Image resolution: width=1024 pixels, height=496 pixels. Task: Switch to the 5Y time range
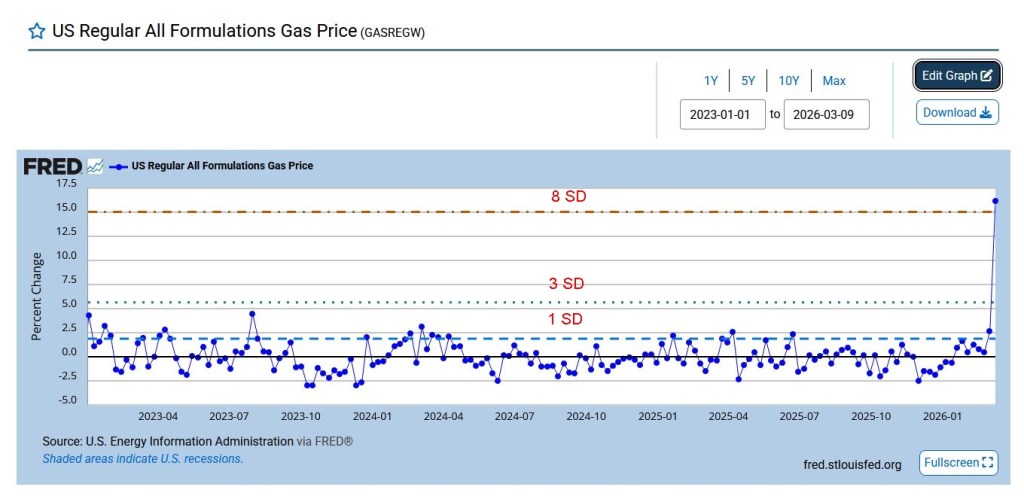click(x=748, y=81)
